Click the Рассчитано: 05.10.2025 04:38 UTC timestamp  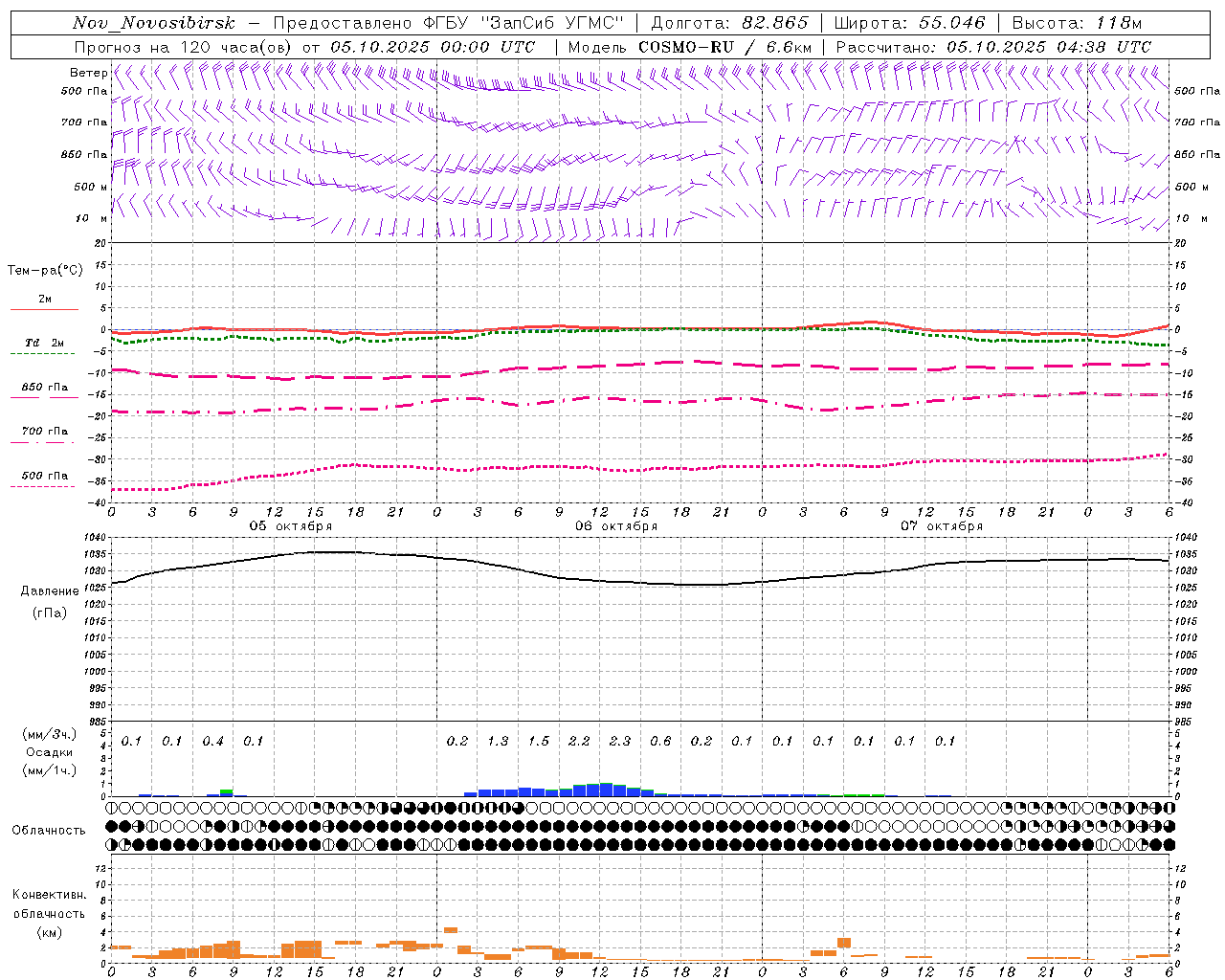993,47
